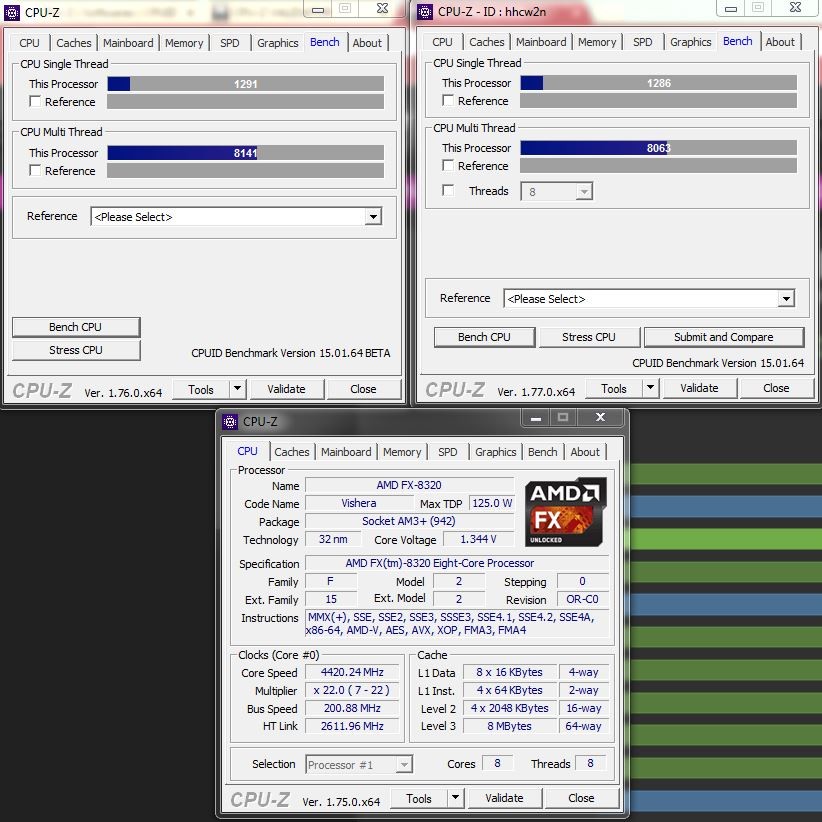
Task: Click Tools button in 1.77 window
Action: coord(614,388)
